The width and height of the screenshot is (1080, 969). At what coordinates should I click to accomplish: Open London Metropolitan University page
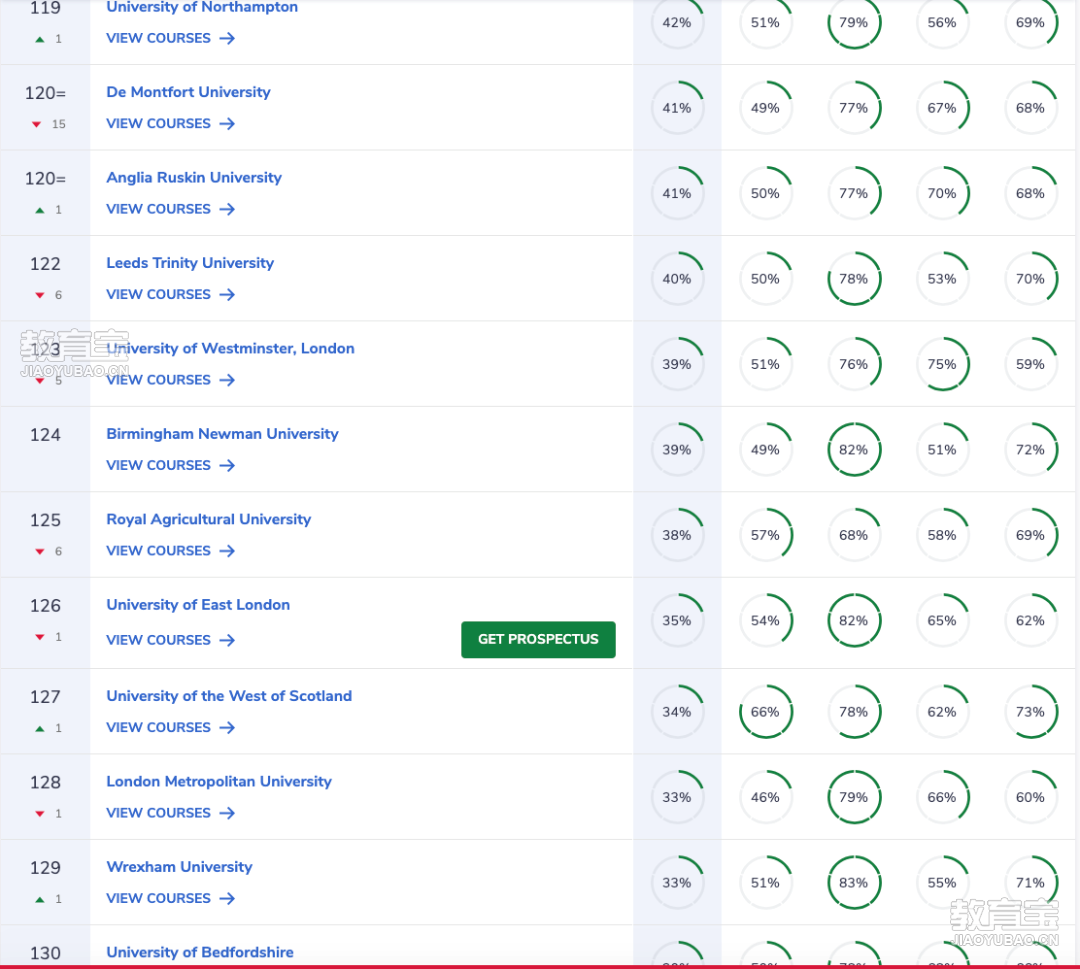coord(218,782)
